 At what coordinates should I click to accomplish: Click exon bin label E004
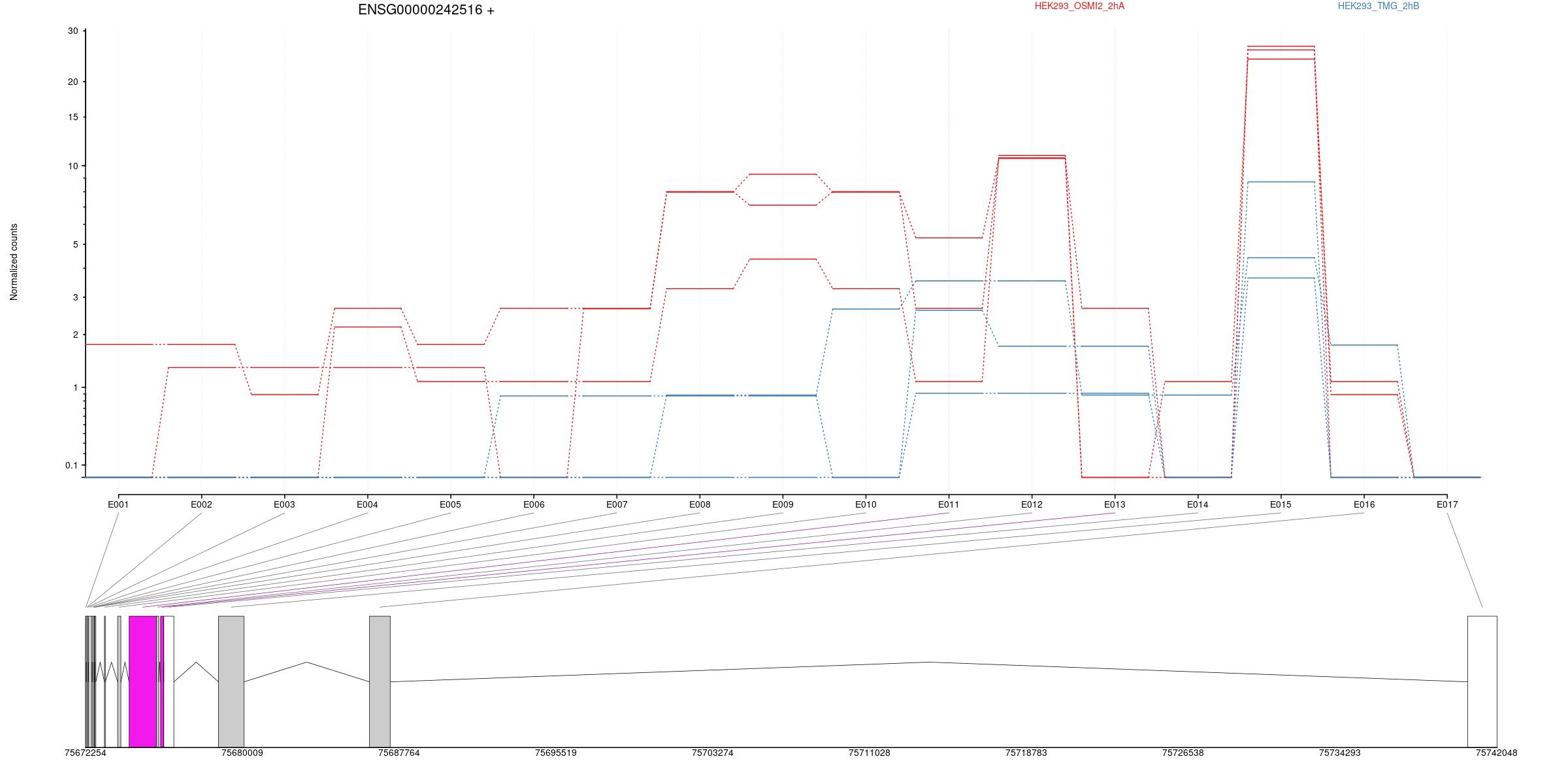[x=367, y=504]
